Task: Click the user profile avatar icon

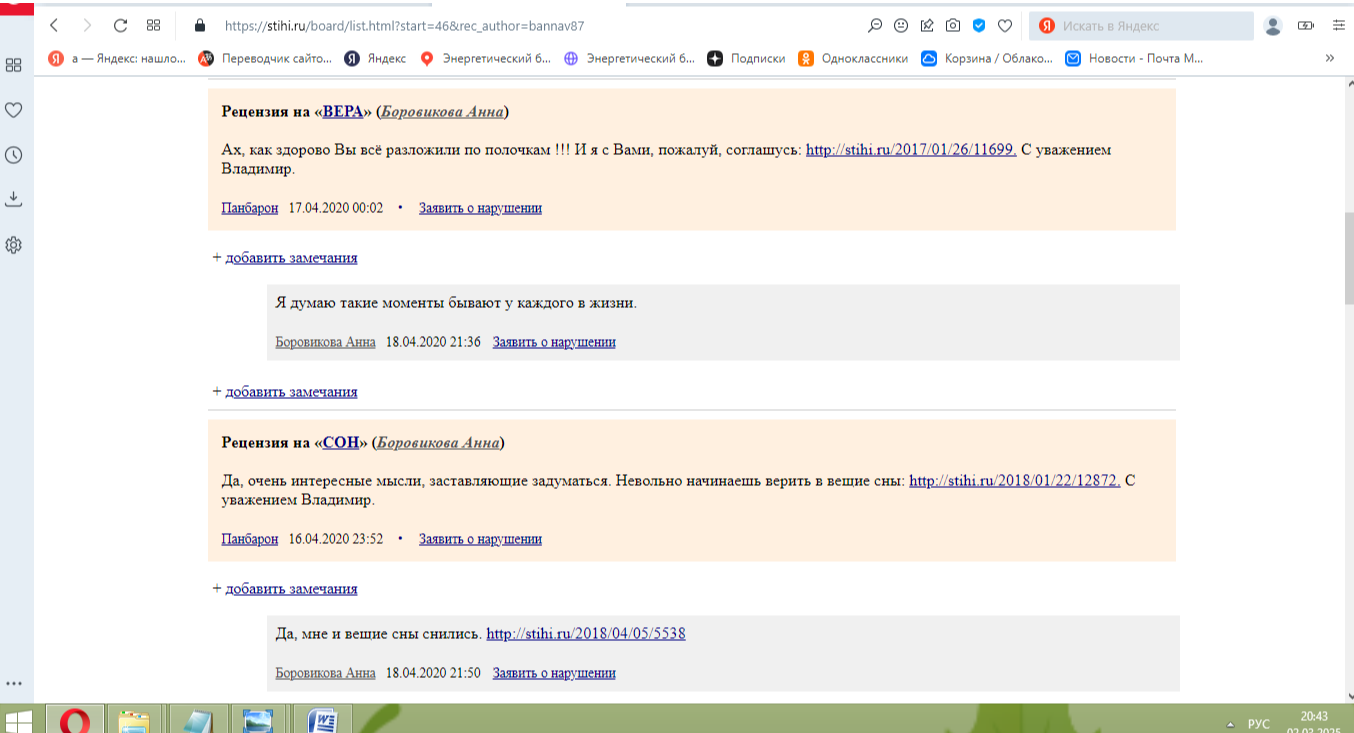Action: [1273, 25]
